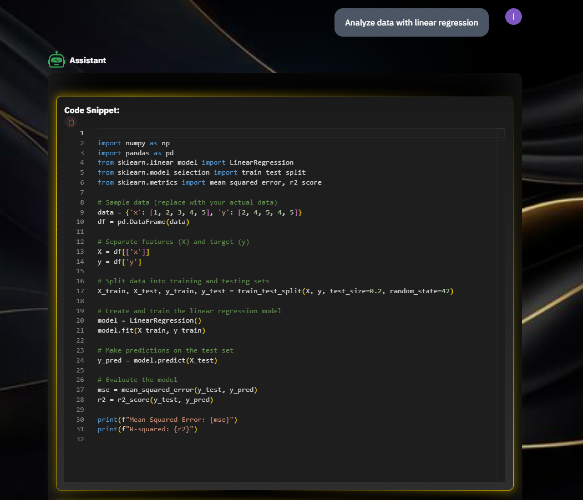Screen dimensions: 583x500
Task: Click the green Assistant robot icon
Action: 57,60
